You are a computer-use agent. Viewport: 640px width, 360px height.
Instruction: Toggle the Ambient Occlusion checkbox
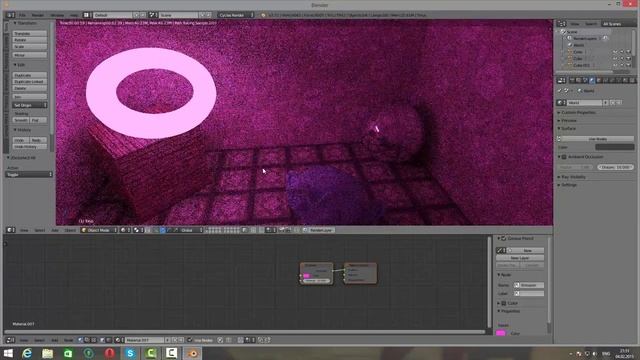tap(564, 157)
